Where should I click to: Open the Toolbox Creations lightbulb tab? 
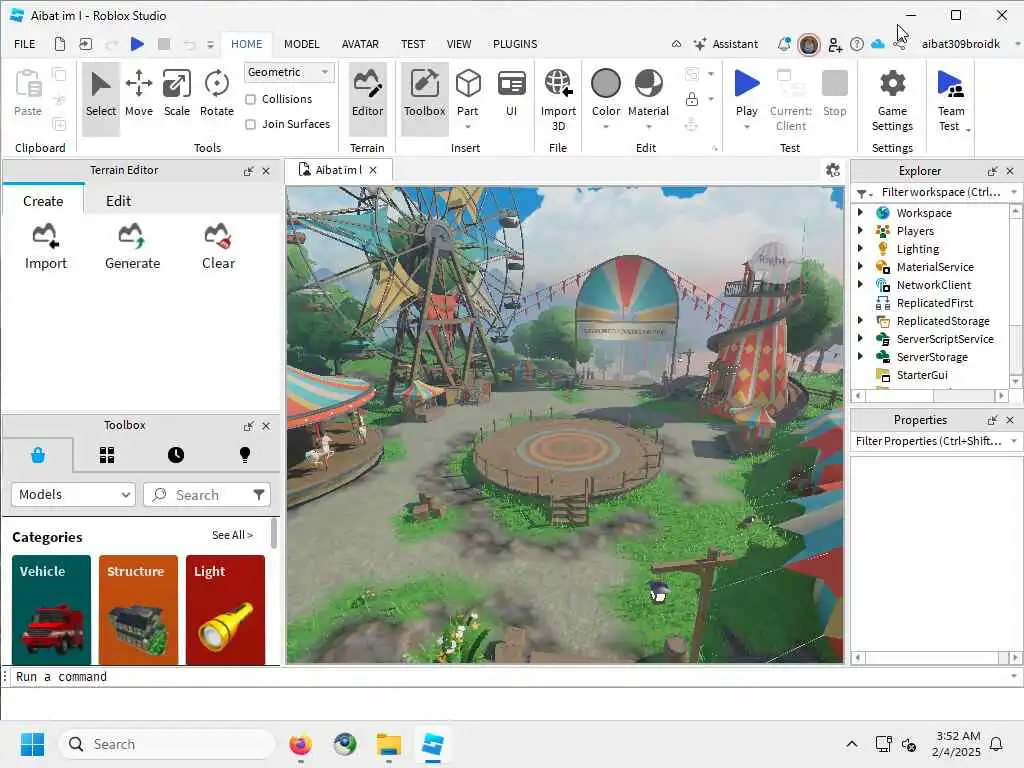click(245, 455)
